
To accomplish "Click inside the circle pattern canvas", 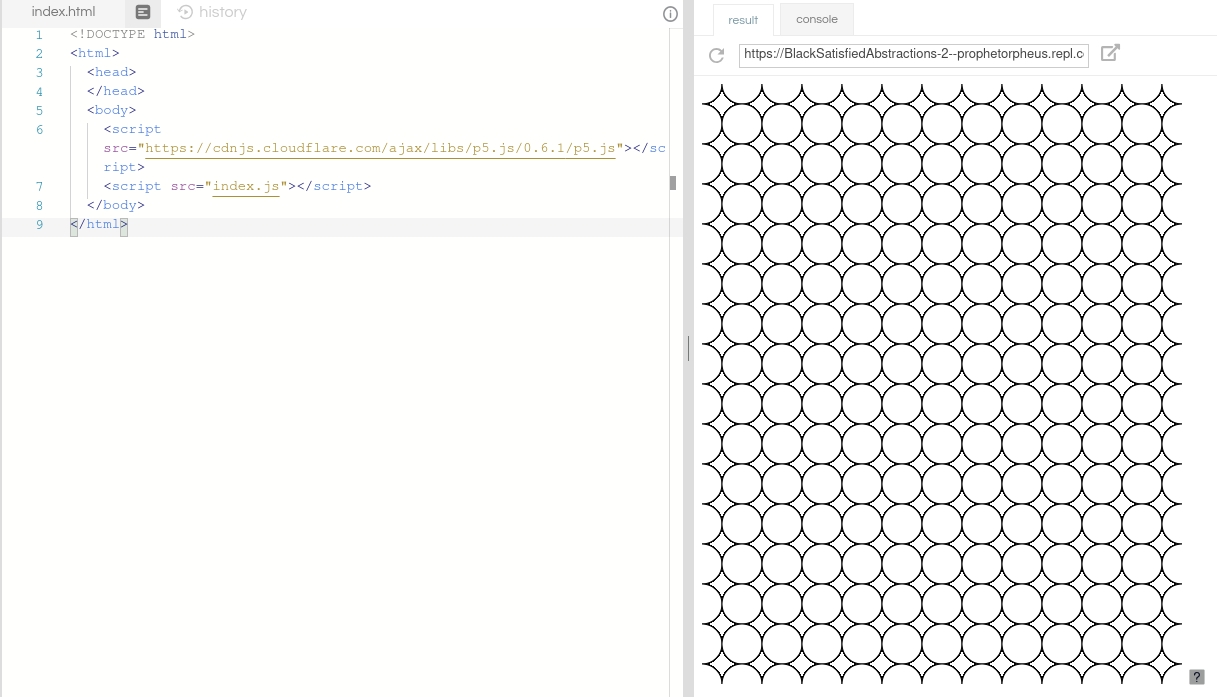I will (x=941, y=383).
